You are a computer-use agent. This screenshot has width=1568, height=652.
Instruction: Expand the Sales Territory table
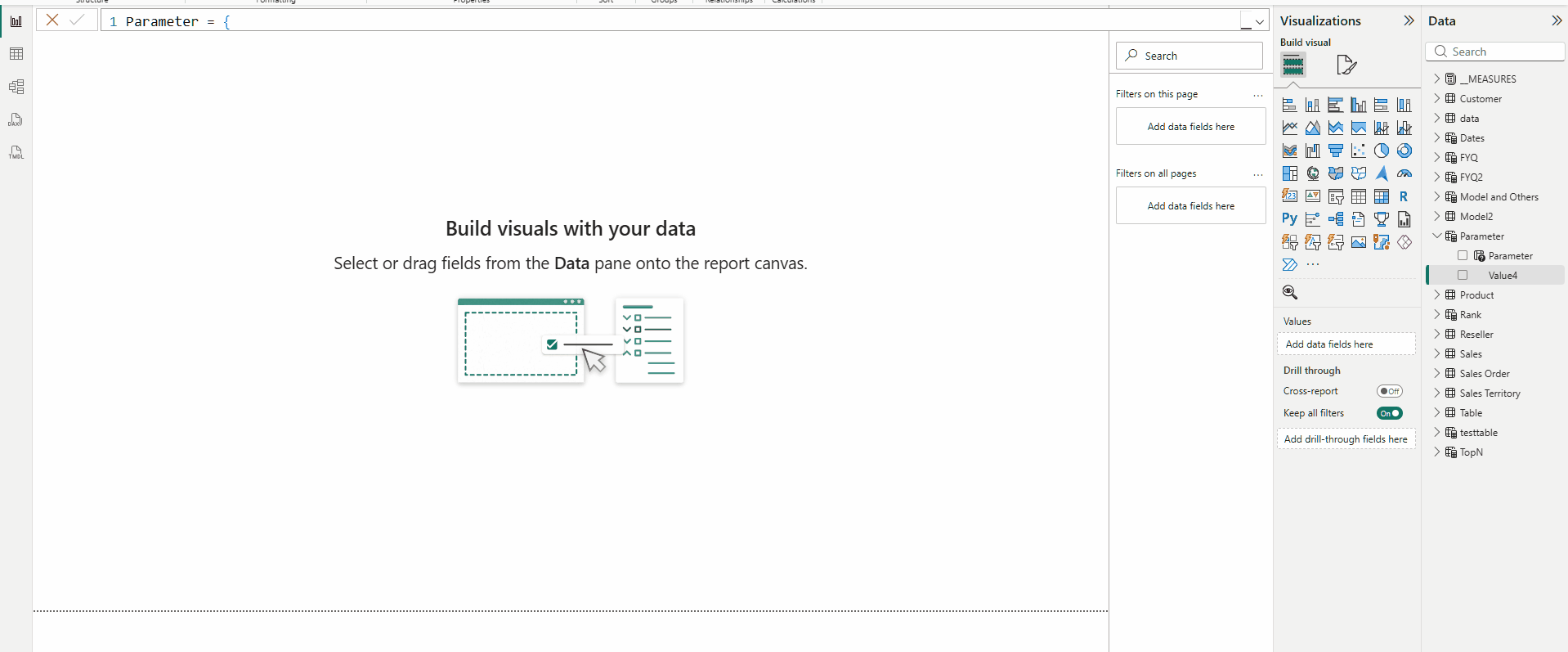[x=1437, y=393]
